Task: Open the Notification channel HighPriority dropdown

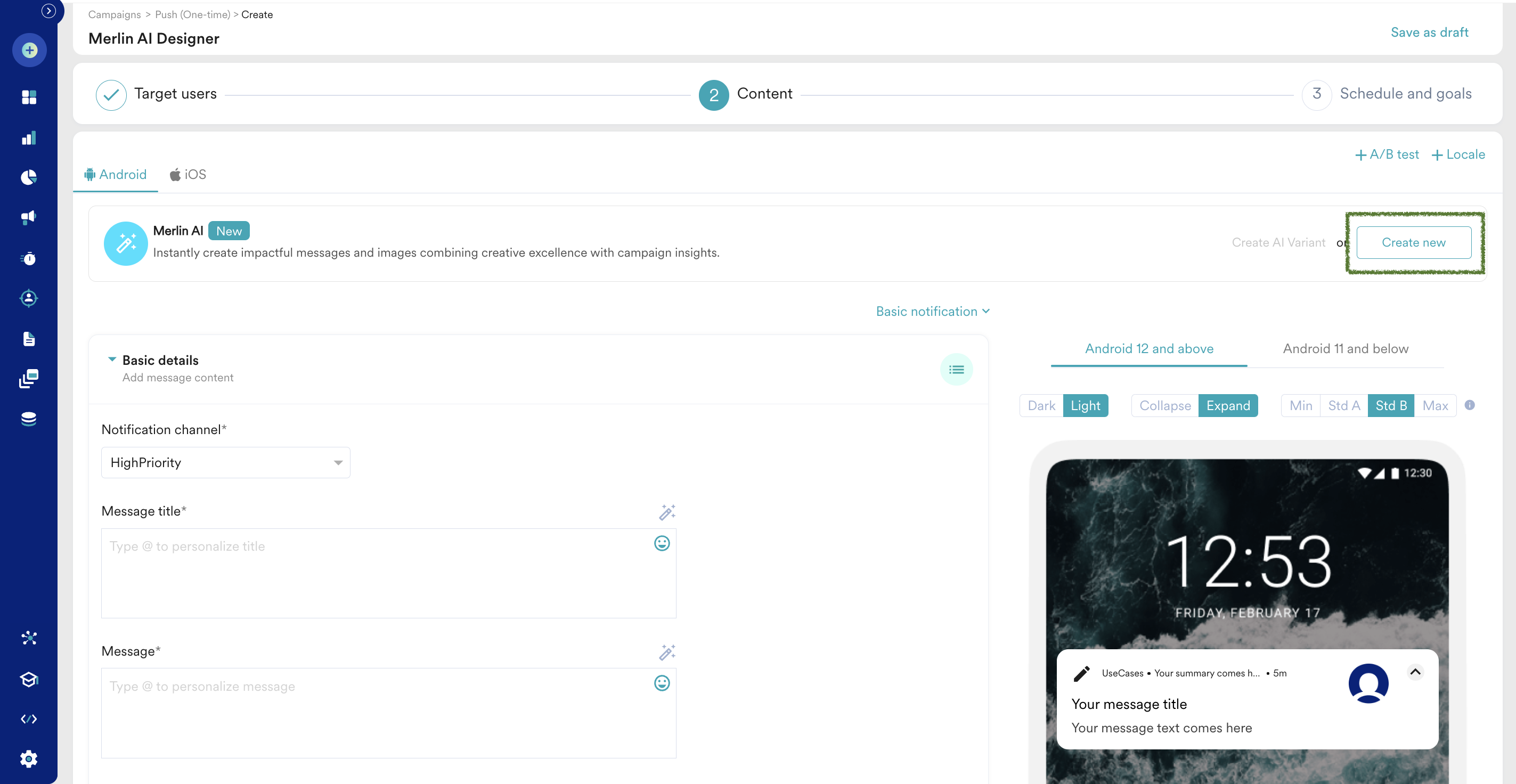Action: pyautogui.click(x=225, y=463)
